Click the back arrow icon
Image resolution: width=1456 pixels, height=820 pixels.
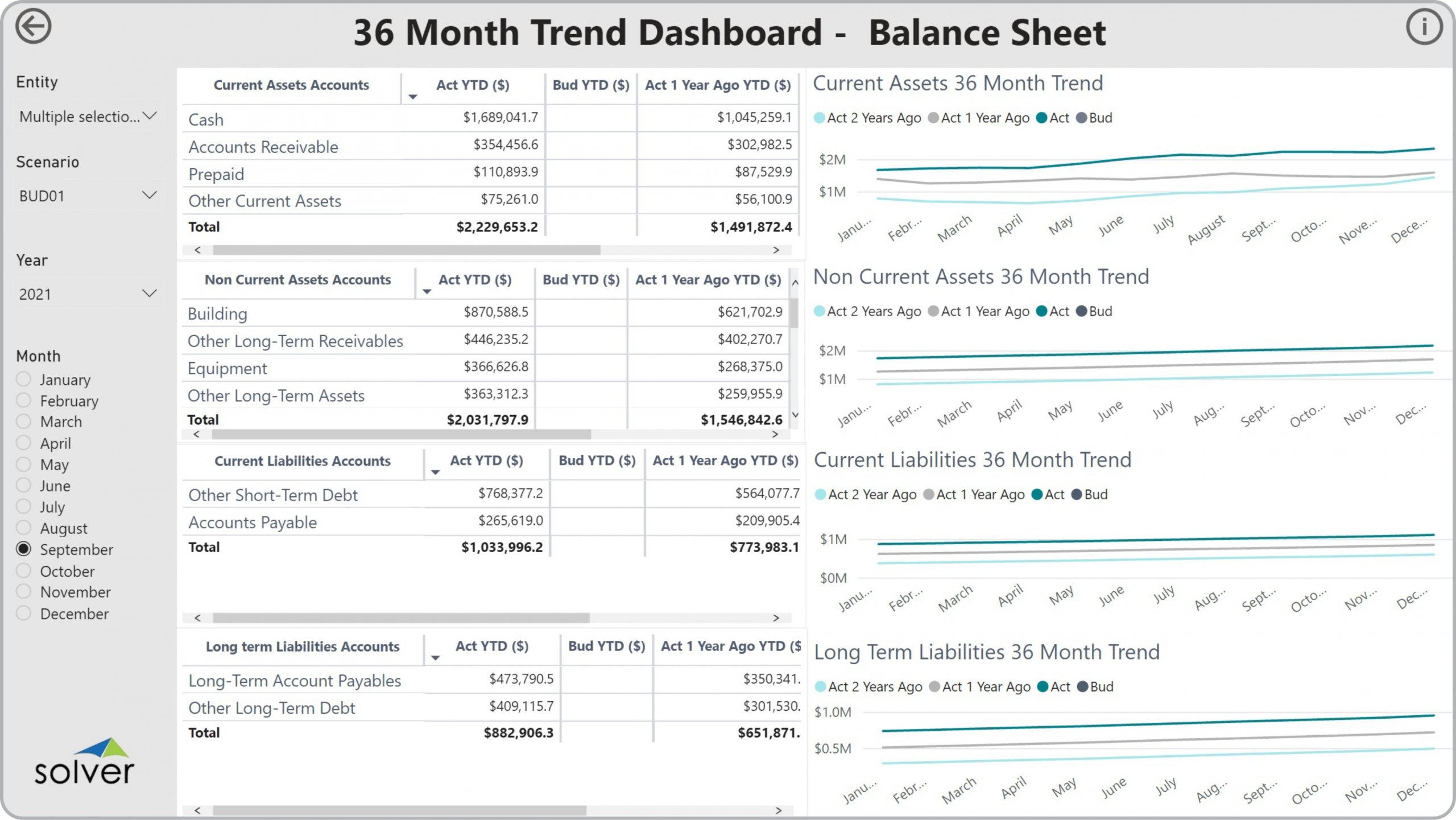[33, 27]
